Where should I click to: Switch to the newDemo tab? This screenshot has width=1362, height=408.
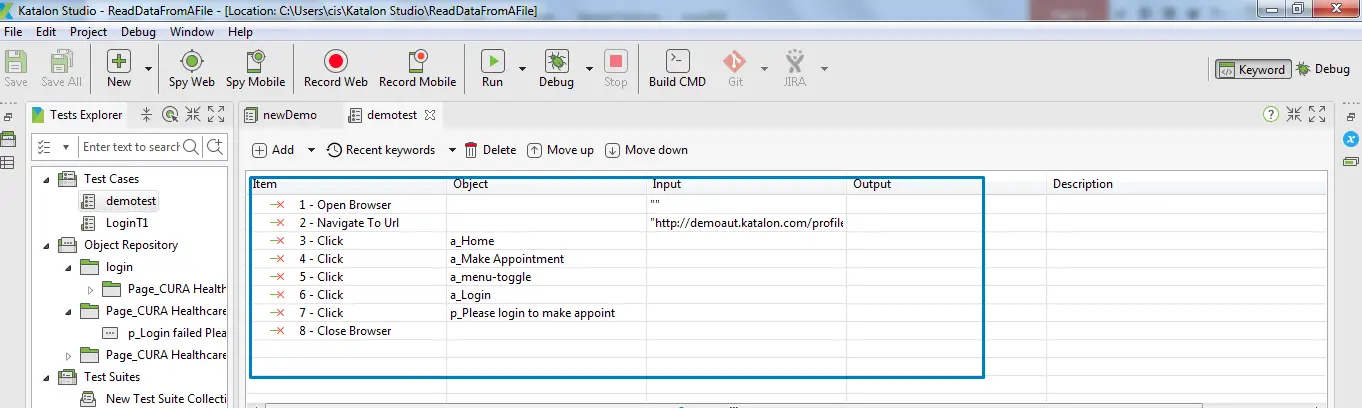tap(281, 115)
